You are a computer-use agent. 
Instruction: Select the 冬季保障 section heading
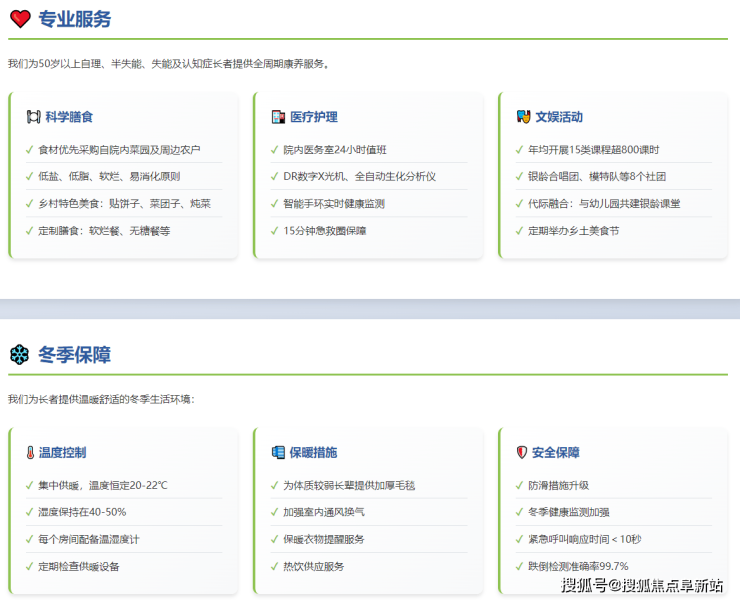75,355
